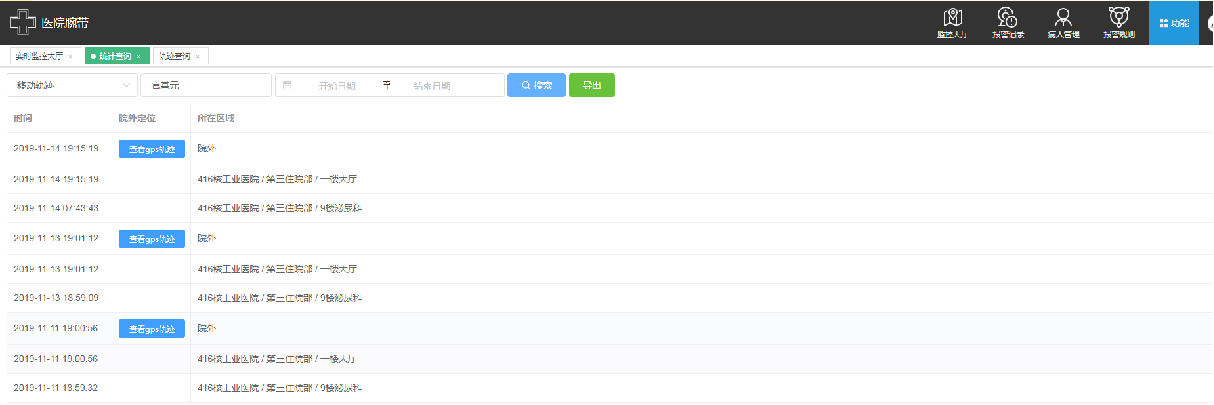Viewport: 1214px width, 405px height.
Task: View GPS track for 2019-11-13 19:01:12 row
Action: [x=151, y=239]
